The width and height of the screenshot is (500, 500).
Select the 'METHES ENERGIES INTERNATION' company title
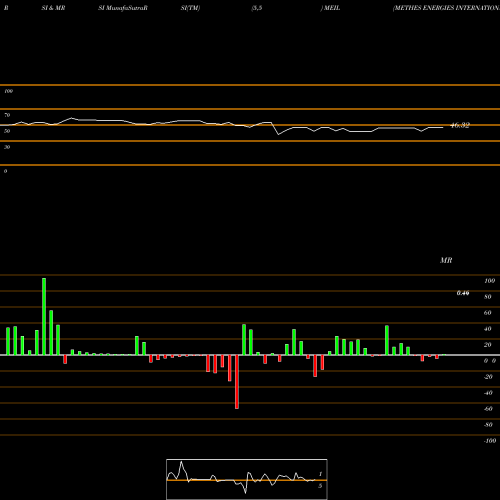tap(447, 8)
